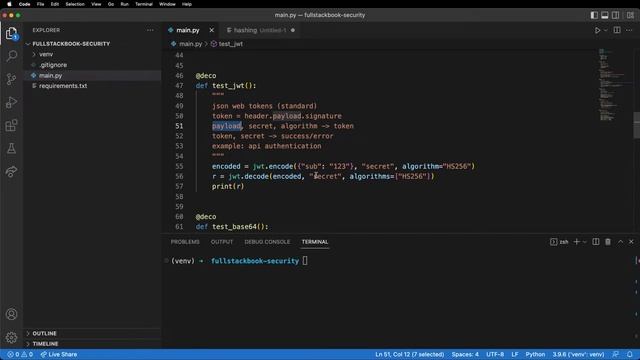Screen dimensions: 640x360
Task: Open the Testing flask icon
Action: click(x=11, y=148)
